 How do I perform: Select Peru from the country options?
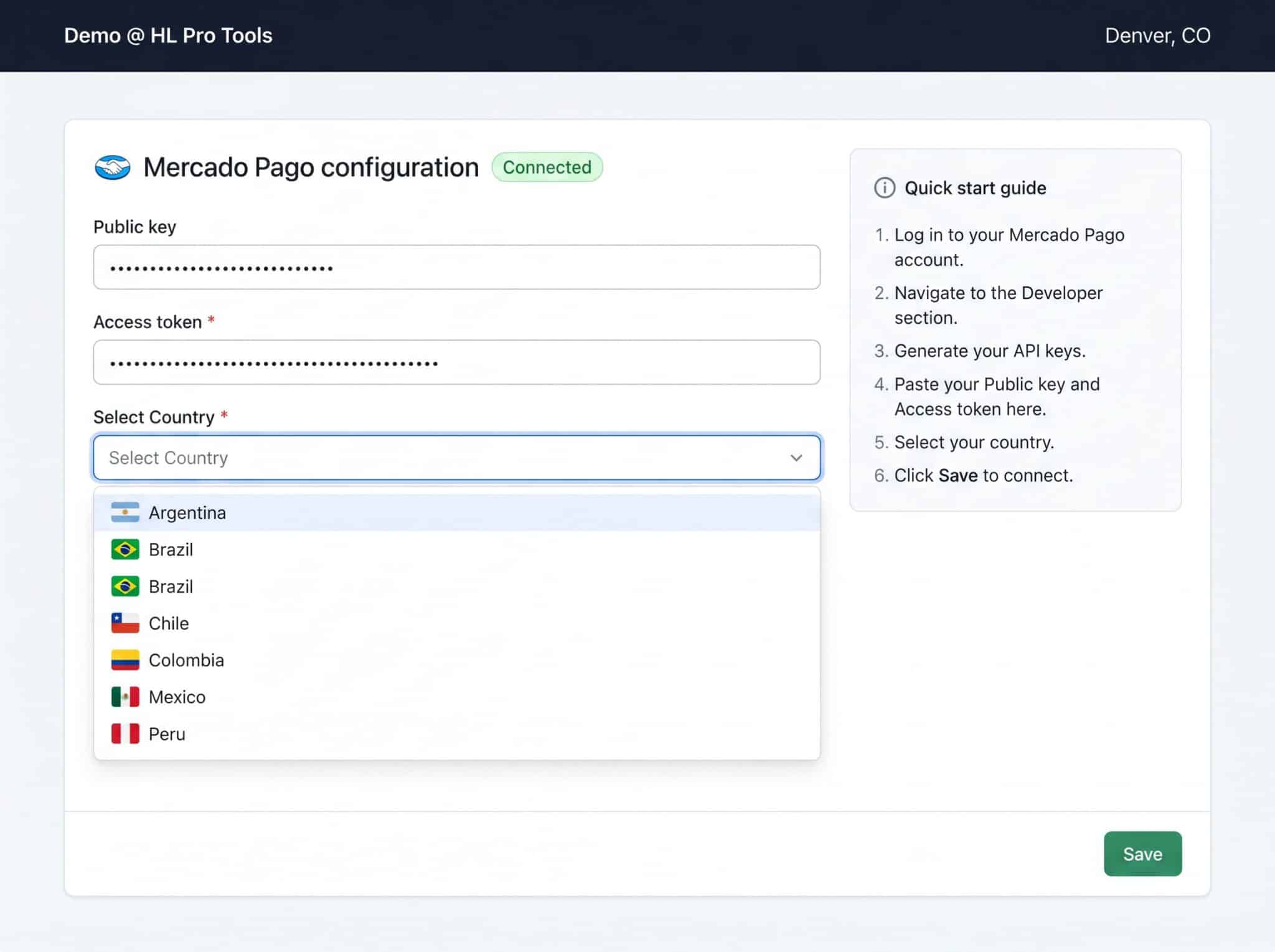pyautogui.click(x=456, y=733)
